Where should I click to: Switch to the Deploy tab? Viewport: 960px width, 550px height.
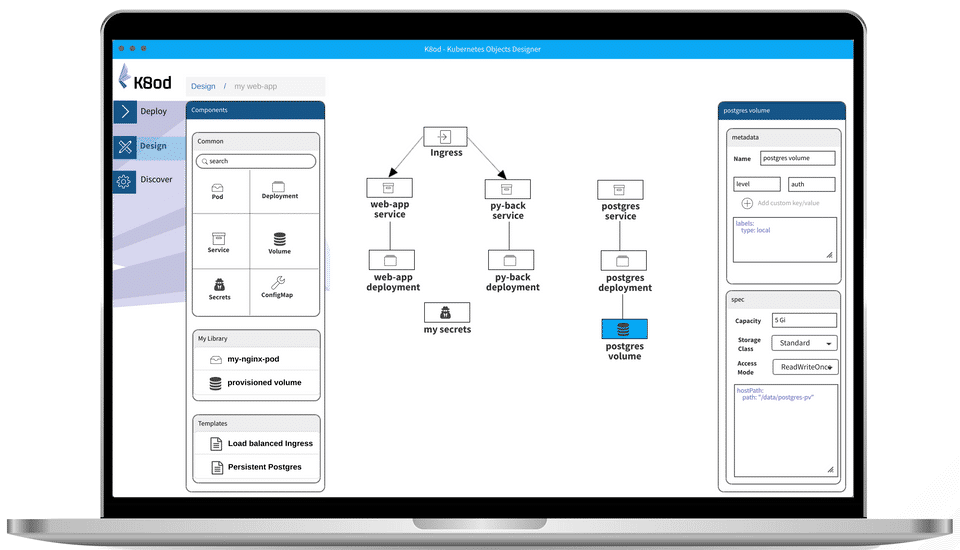(153, 111)
